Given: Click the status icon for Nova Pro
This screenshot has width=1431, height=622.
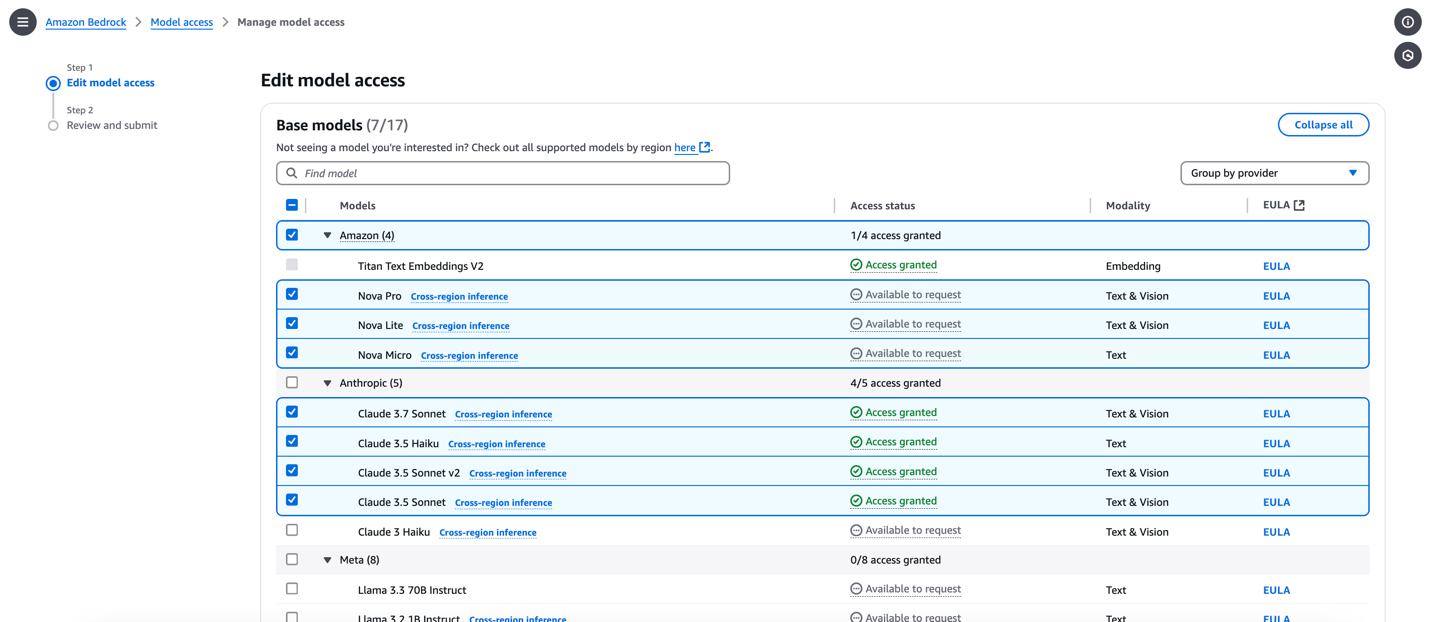Looking at the screenshot, I should pyautogui.click(x=856, y=295).
